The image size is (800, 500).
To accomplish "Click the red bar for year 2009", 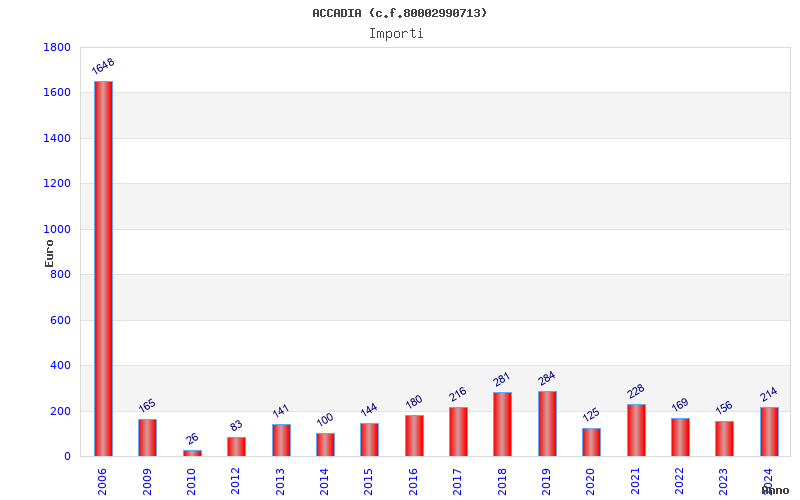I will [x=147, y=438].
